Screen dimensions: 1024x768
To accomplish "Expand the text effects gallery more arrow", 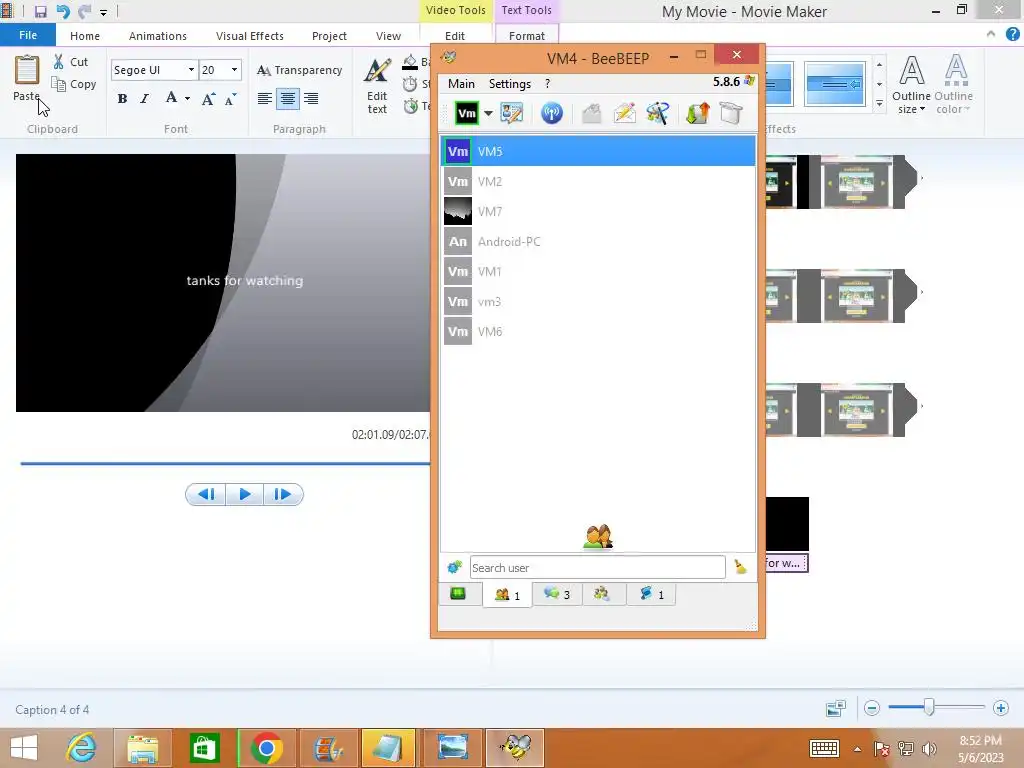I will pos(880,104).
